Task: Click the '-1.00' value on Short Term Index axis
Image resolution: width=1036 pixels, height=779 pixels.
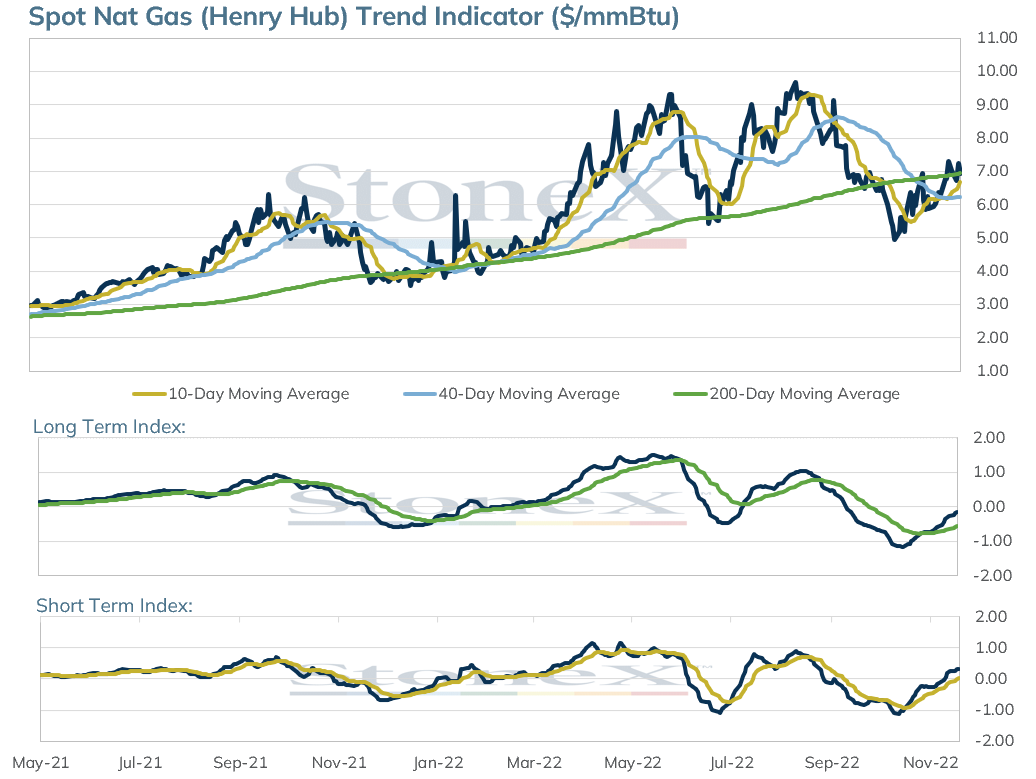Action: pos(994,710)
